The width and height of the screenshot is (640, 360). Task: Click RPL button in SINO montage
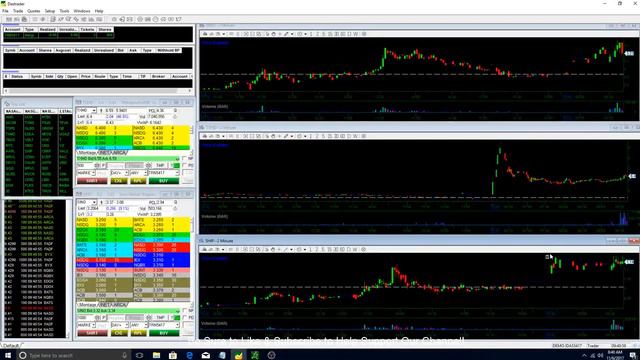tap(138, 333)
